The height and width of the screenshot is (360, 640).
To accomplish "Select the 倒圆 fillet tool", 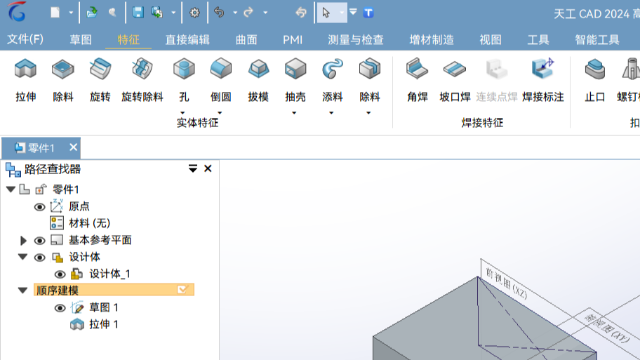I will click(x=221, y=79).
